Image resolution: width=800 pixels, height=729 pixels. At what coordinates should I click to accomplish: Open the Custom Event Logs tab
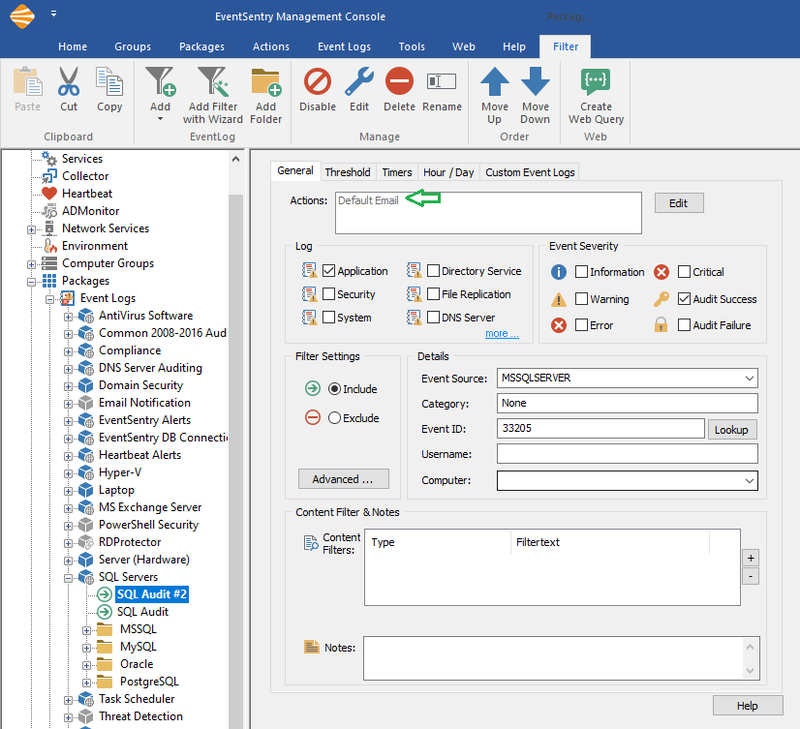(x=530, y=172)
